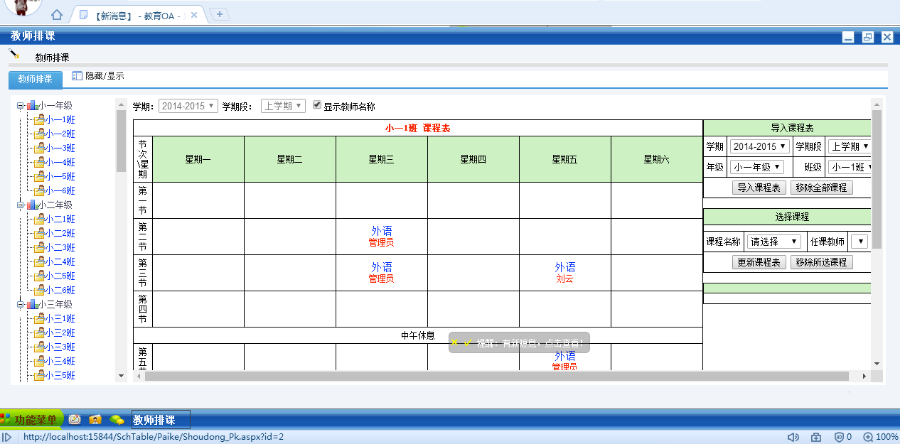Click the 小一年级 grade chart icon
900x444 pixels.
coord(32,106)
